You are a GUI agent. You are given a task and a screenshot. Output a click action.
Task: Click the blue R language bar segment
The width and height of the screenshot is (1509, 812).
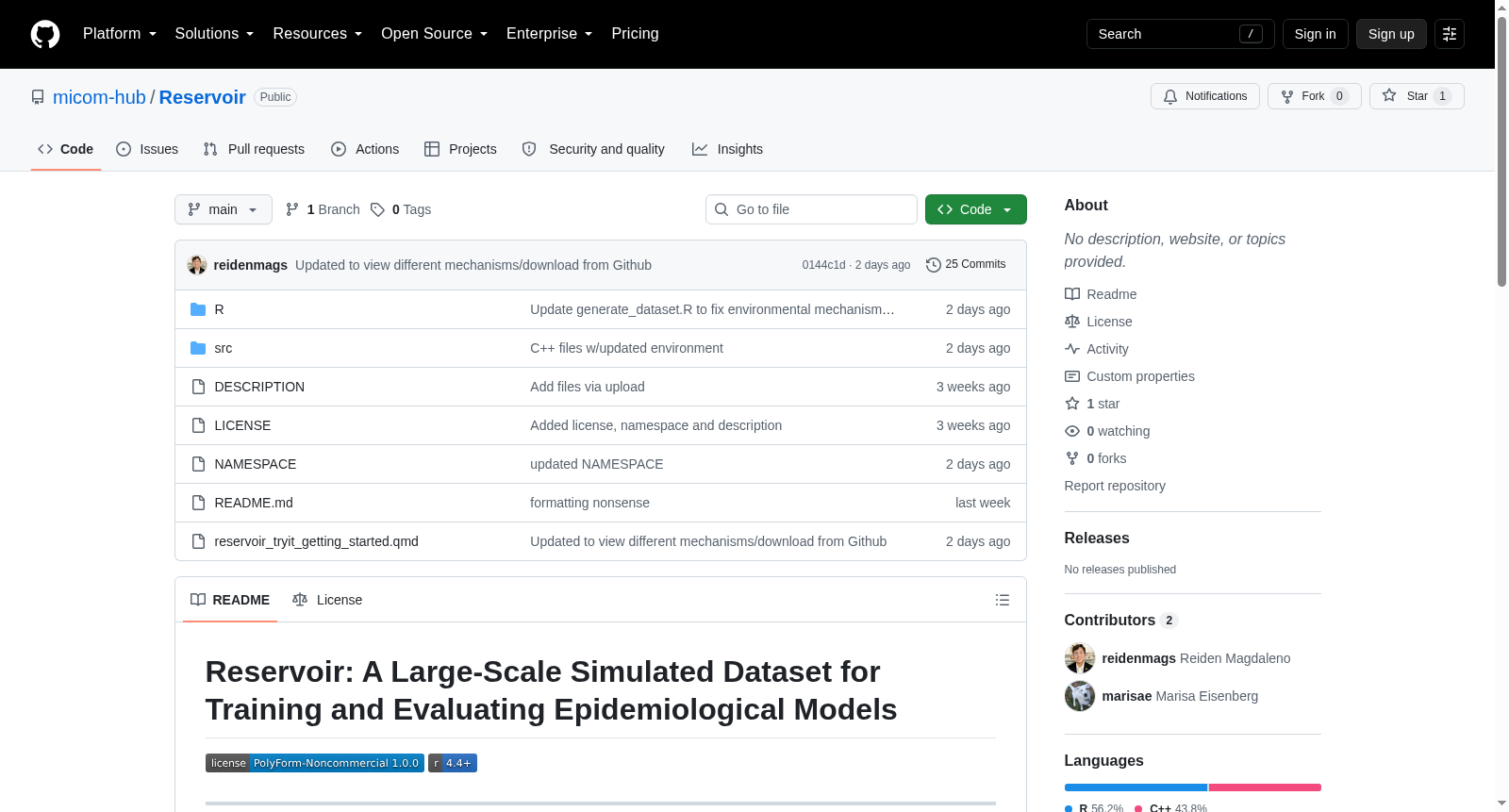1136,787
